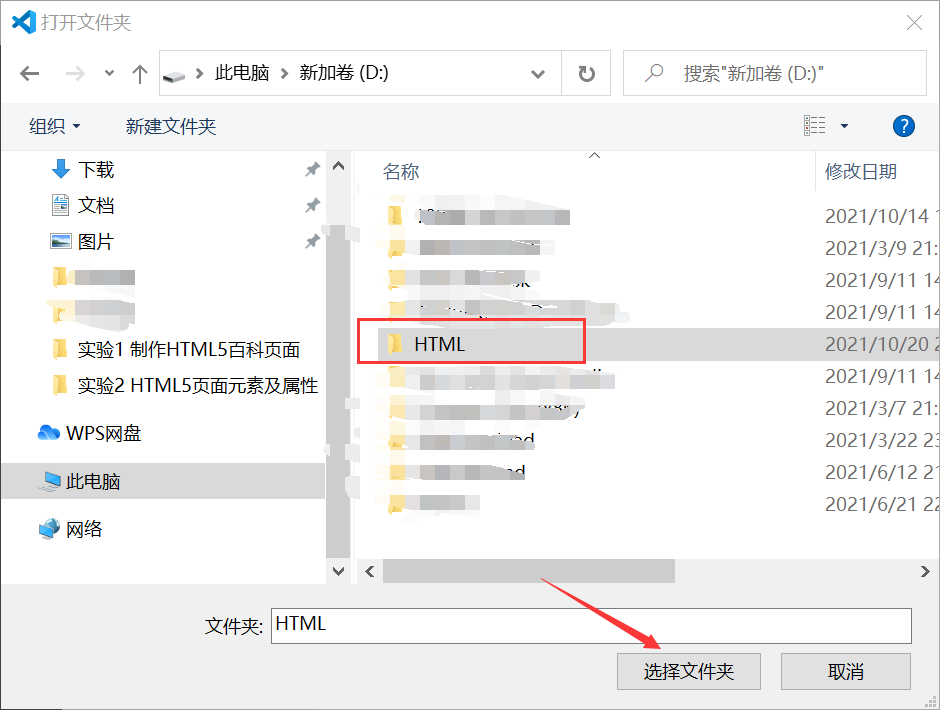Unpin 文档 from quick access
The width and height of the screenshot is (940, 710).
[x=311, y=205]
